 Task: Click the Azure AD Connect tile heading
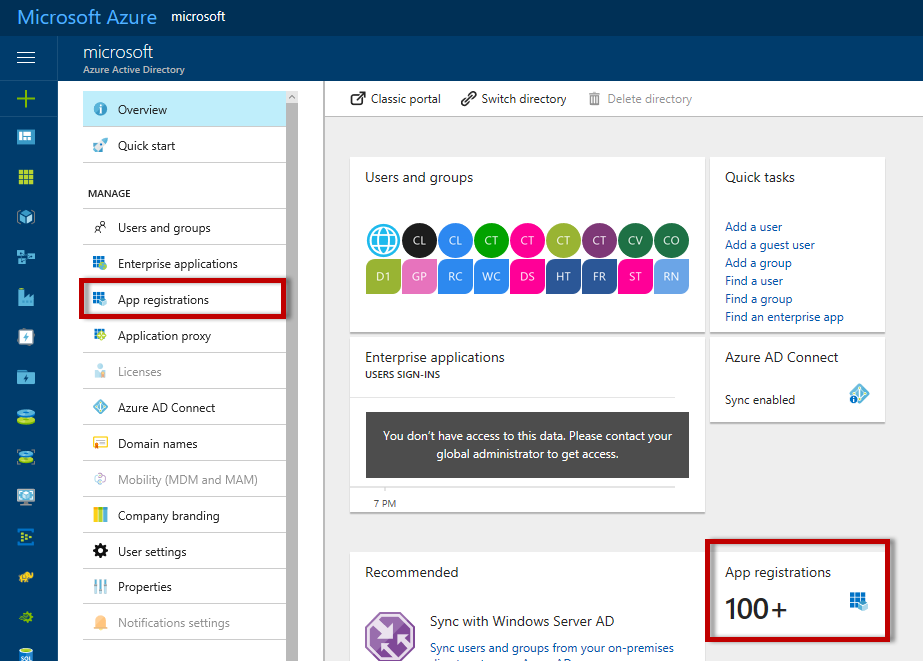(x=781, y=357)
